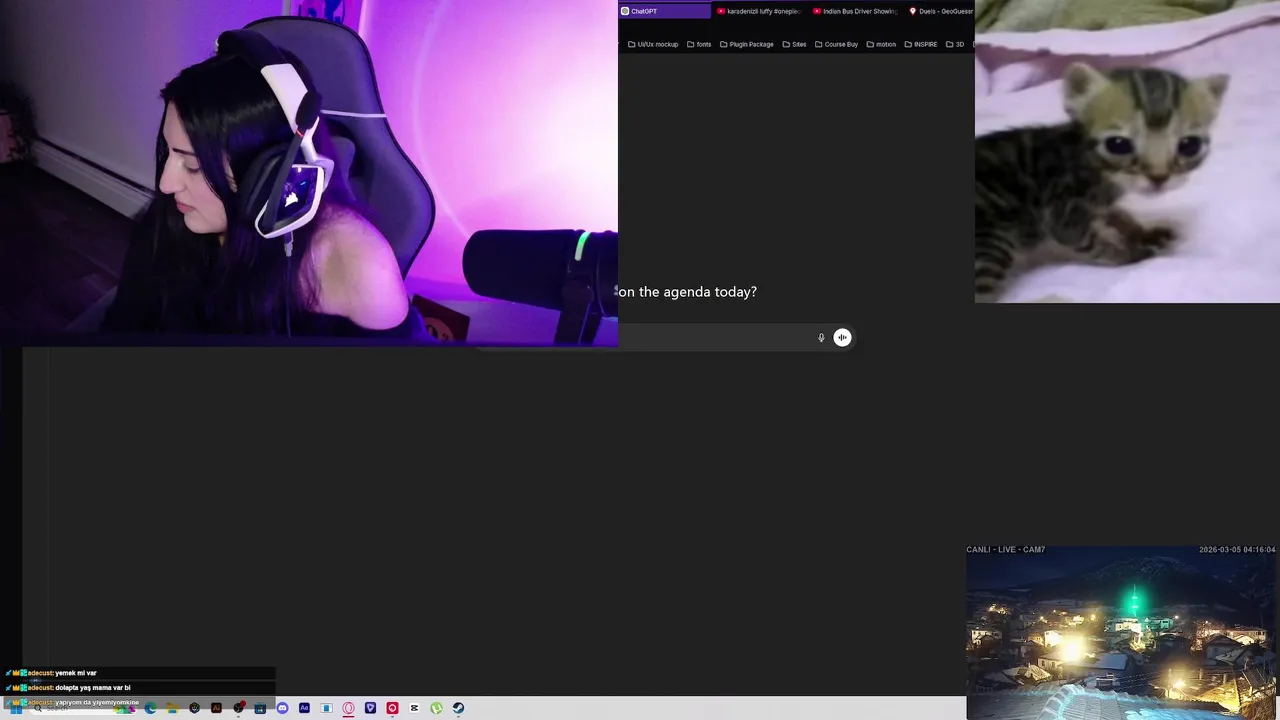Click the "CANLI - LIVE - CAM7" label
The width and height of the screenshot is (1280, 720).
1005,549
